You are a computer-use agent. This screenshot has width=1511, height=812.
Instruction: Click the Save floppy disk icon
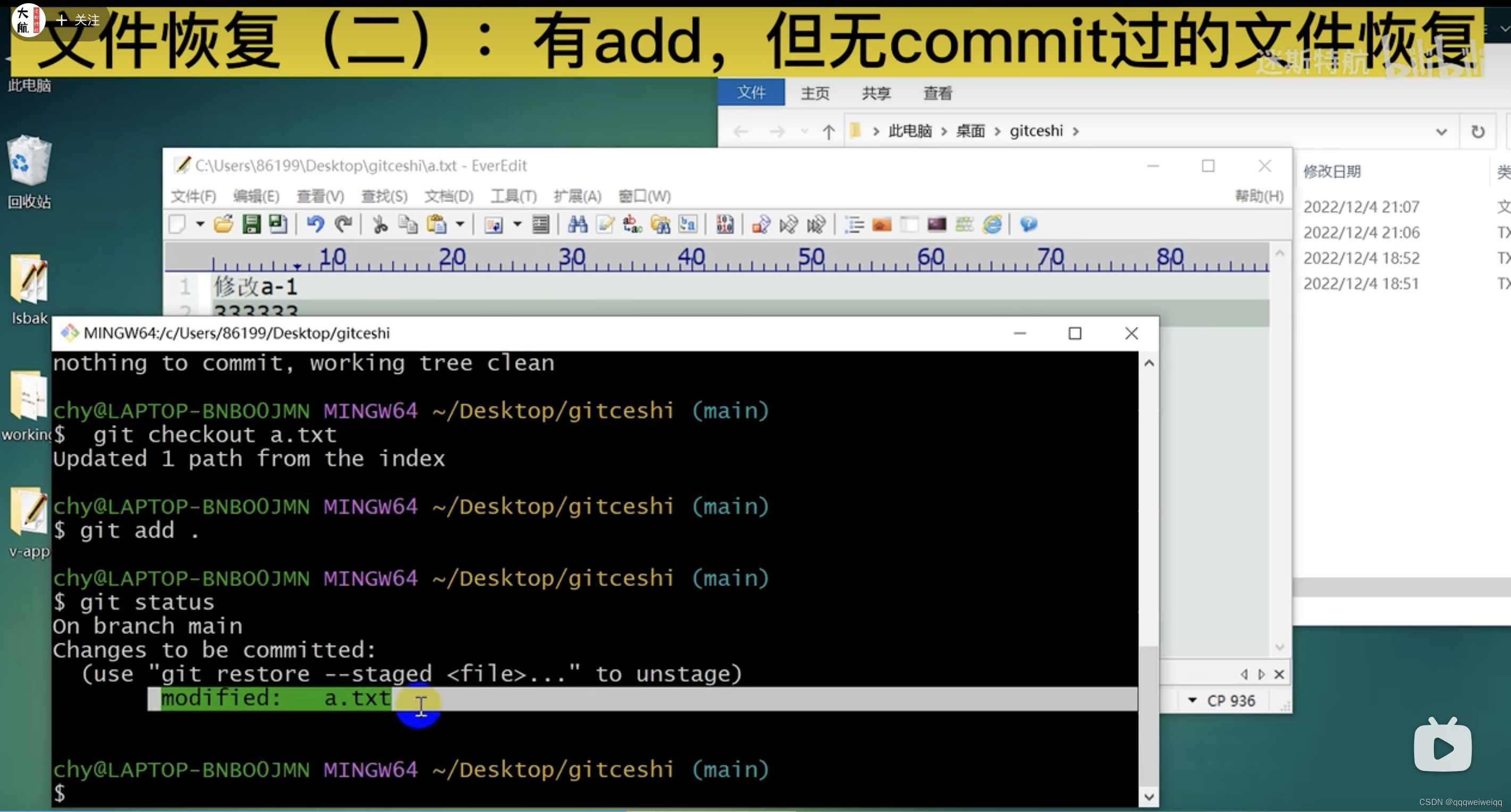click(x=251, y=224)
